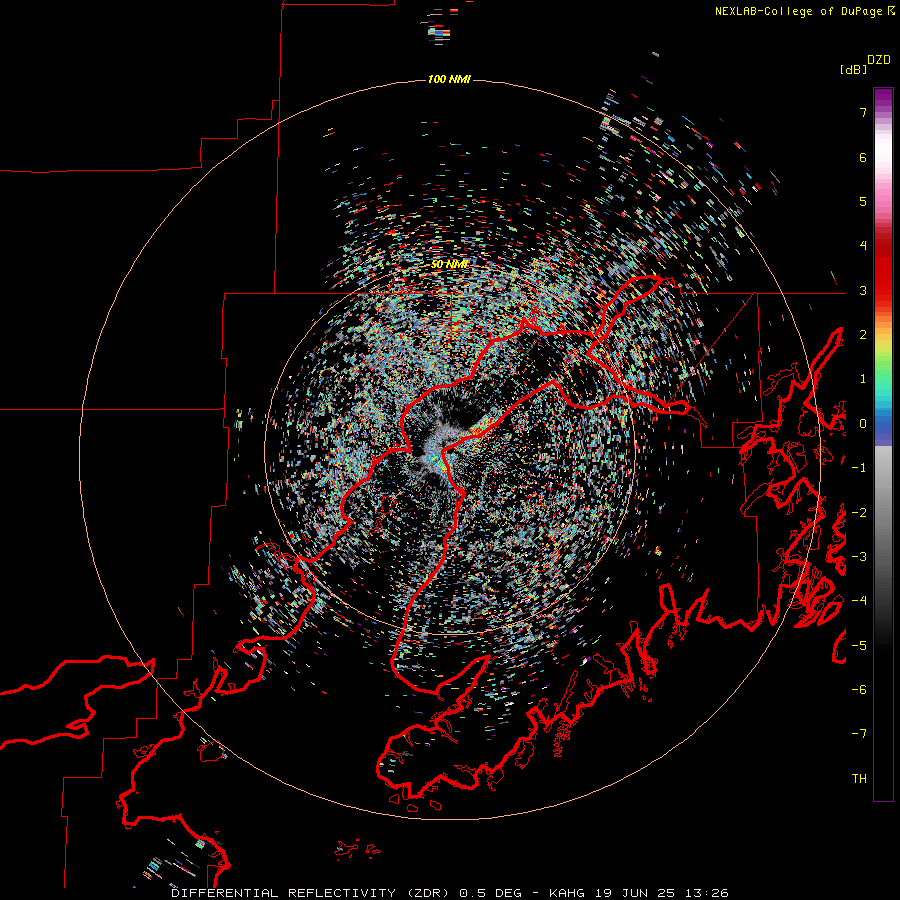
Task: Click the 1 value on color scale
Action: 863,379
